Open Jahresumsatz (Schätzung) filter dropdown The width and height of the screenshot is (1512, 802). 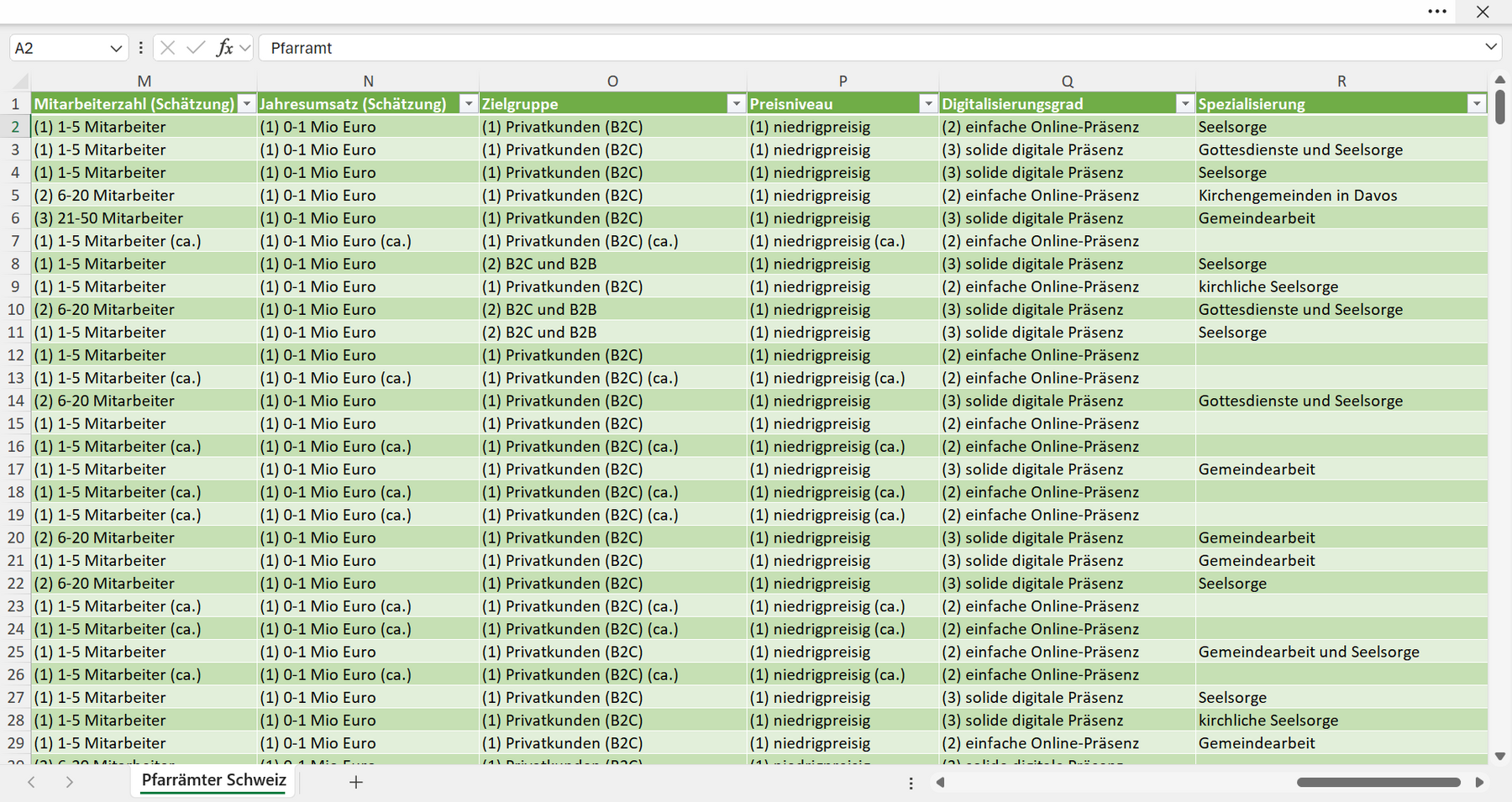point(469,104)
